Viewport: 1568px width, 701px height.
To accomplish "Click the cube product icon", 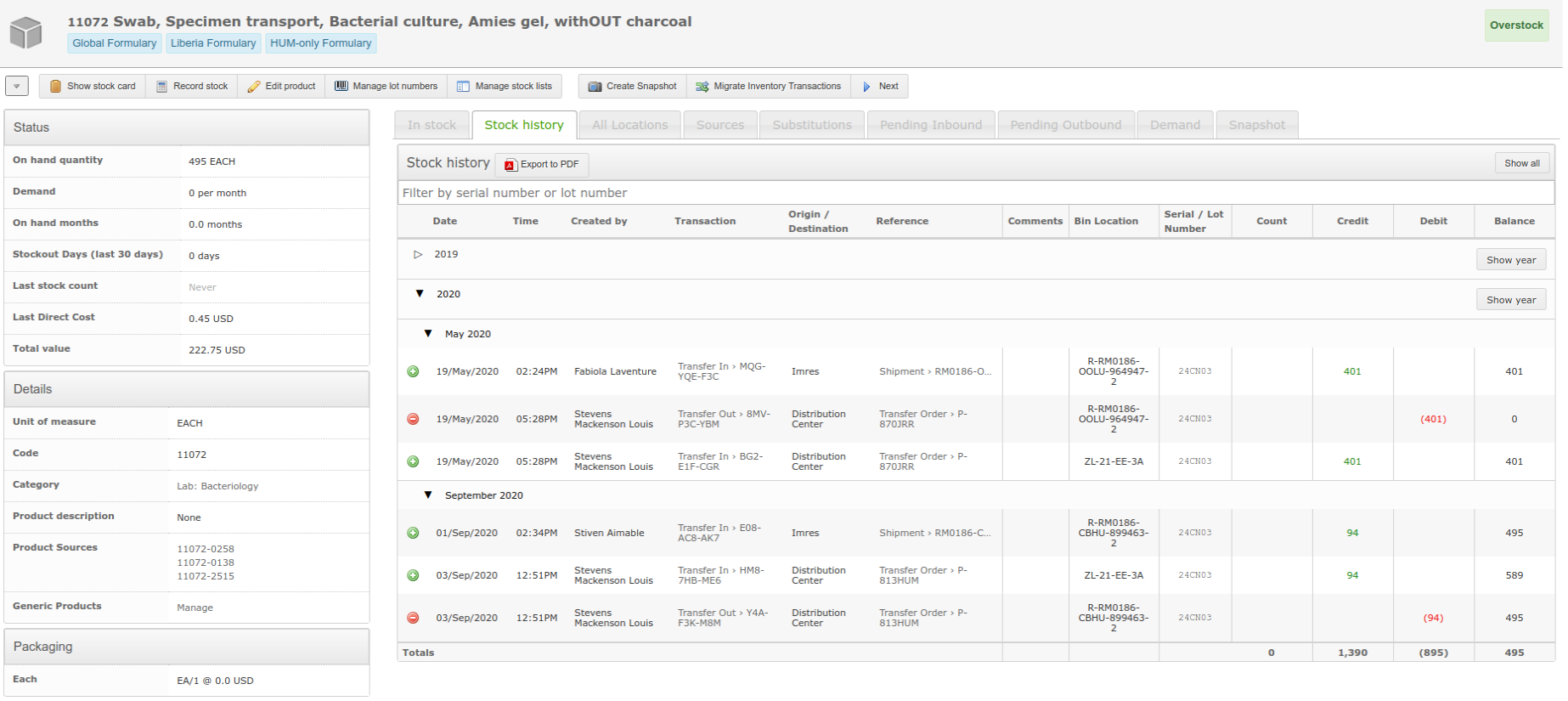I will point(25,32).
